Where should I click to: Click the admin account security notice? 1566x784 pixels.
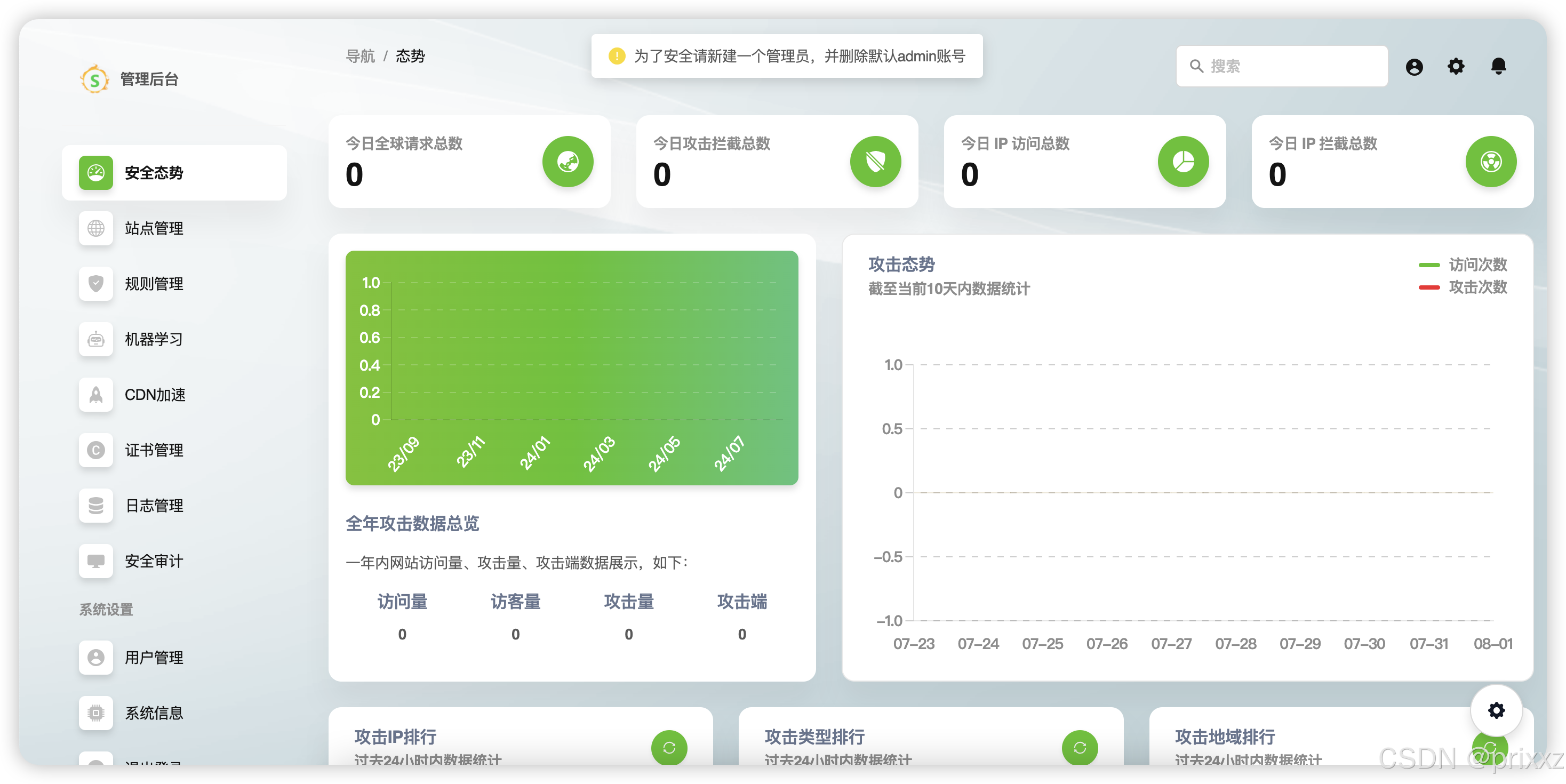click(x=787, y=56)
